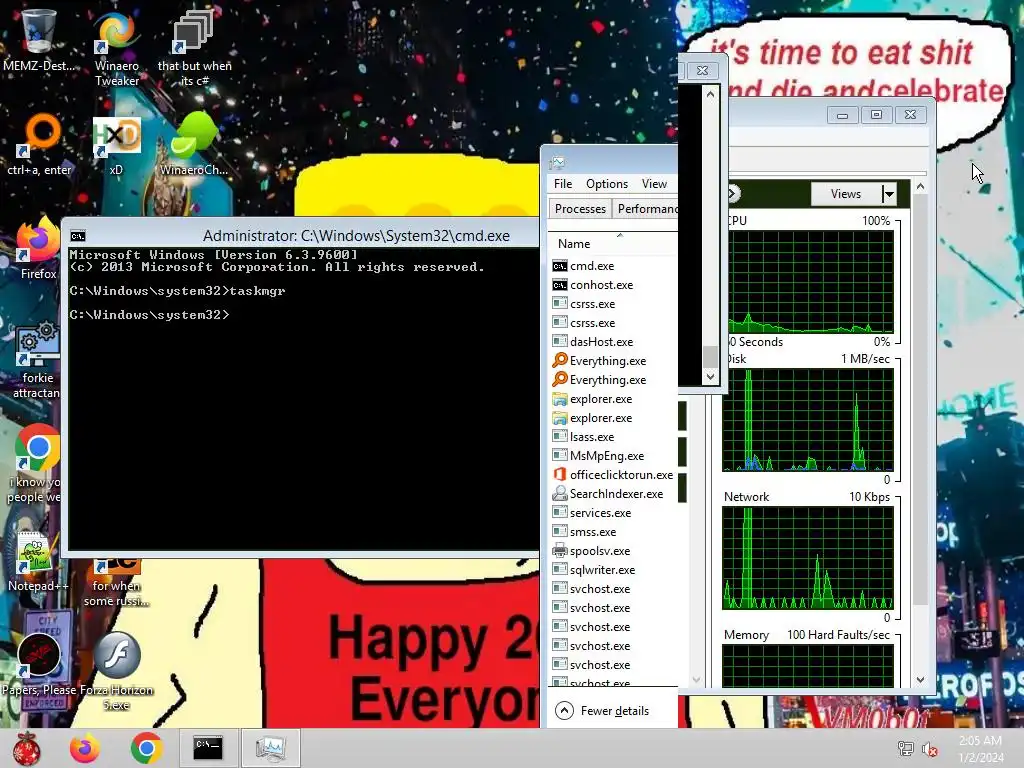Click the cmd.exe title bar system icon
Image resolution: width=1024 pixels, height=768 pixels.
click(x=78, y=236)
